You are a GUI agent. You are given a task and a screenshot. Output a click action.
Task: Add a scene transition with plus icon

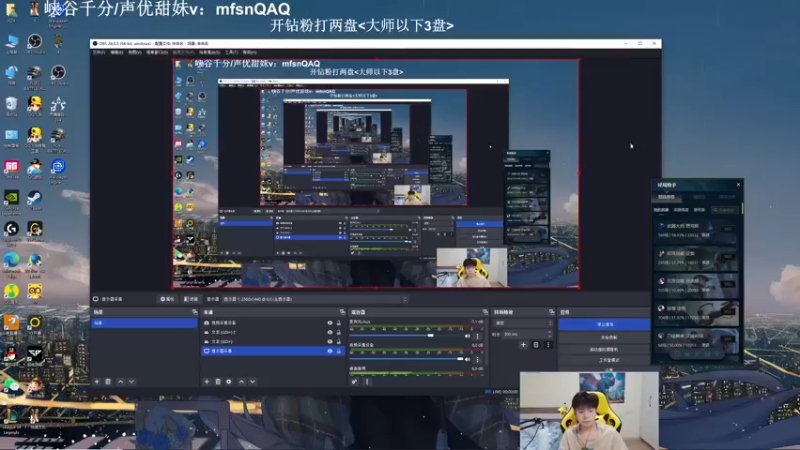tap(523, 345)
